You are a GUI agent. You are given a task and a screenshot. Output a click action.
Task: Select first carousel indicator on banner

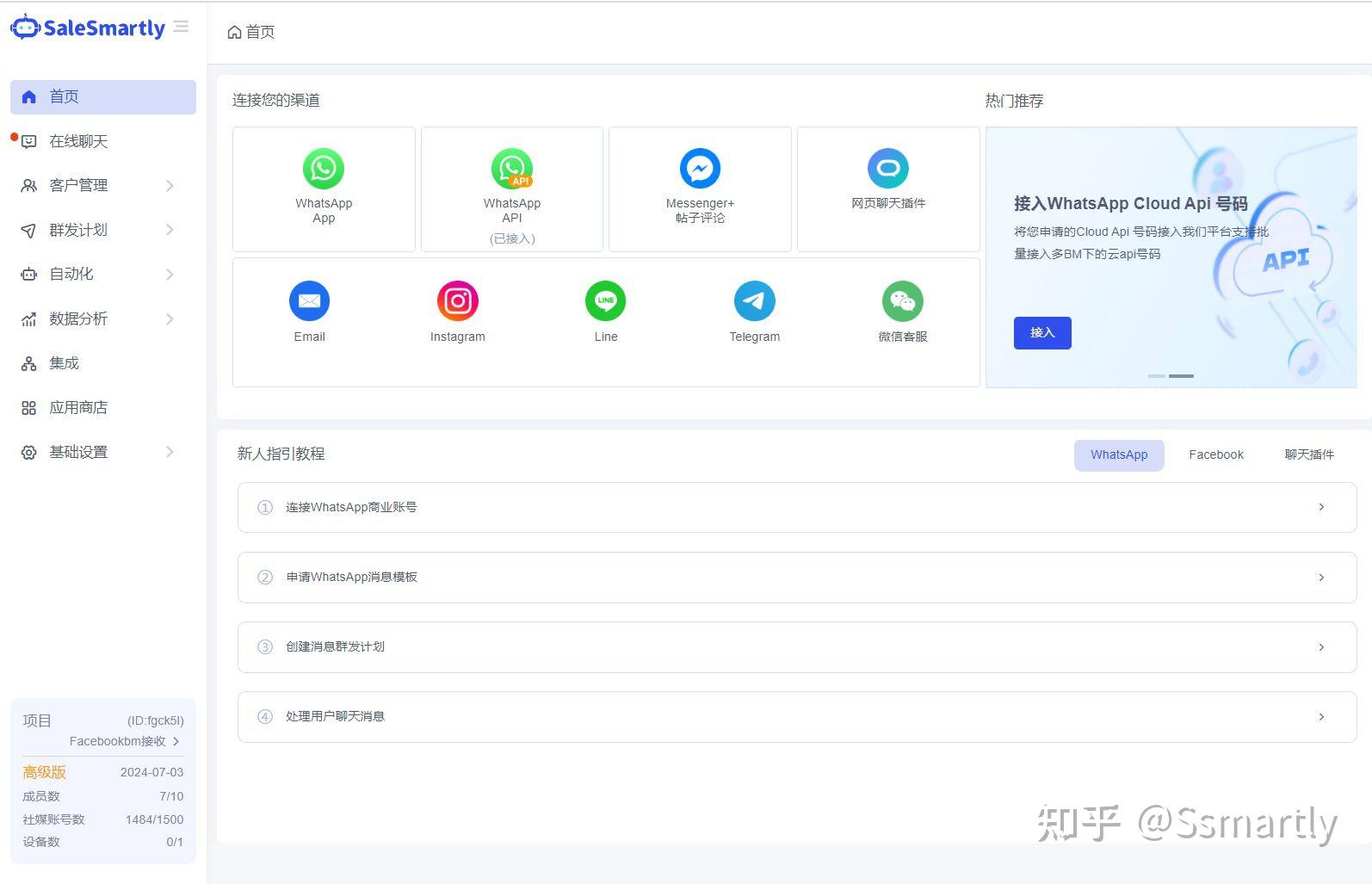[1157, 376]
